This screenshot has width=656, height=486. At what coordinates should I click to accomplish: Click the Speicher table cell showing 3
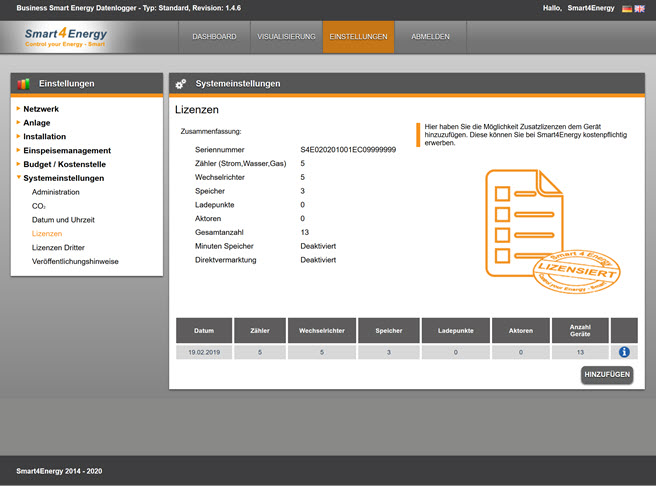[x=389, y=352]
